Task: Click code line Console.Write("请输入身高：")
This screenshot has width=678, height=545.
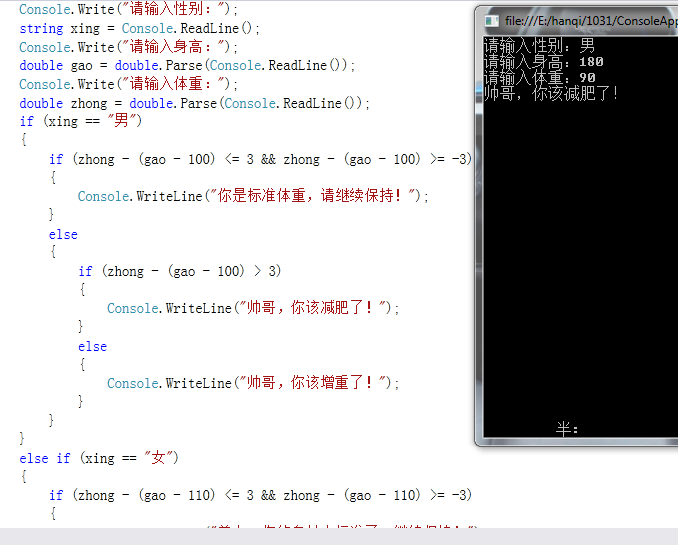Action: pos(128,47)
